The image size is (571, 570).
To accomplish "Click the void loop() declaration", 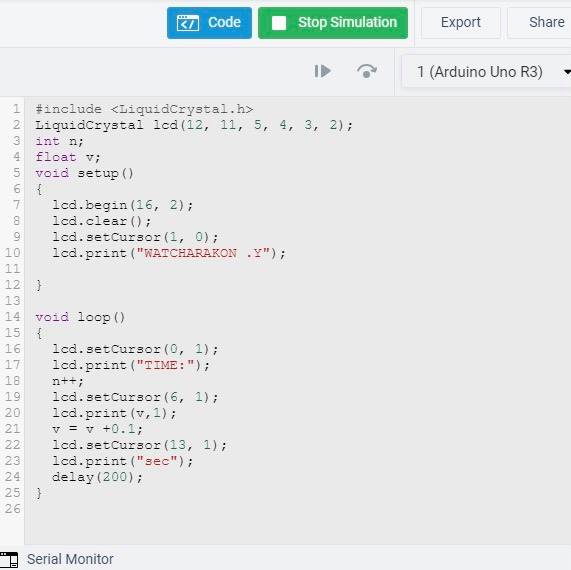I will coord(80,317).
